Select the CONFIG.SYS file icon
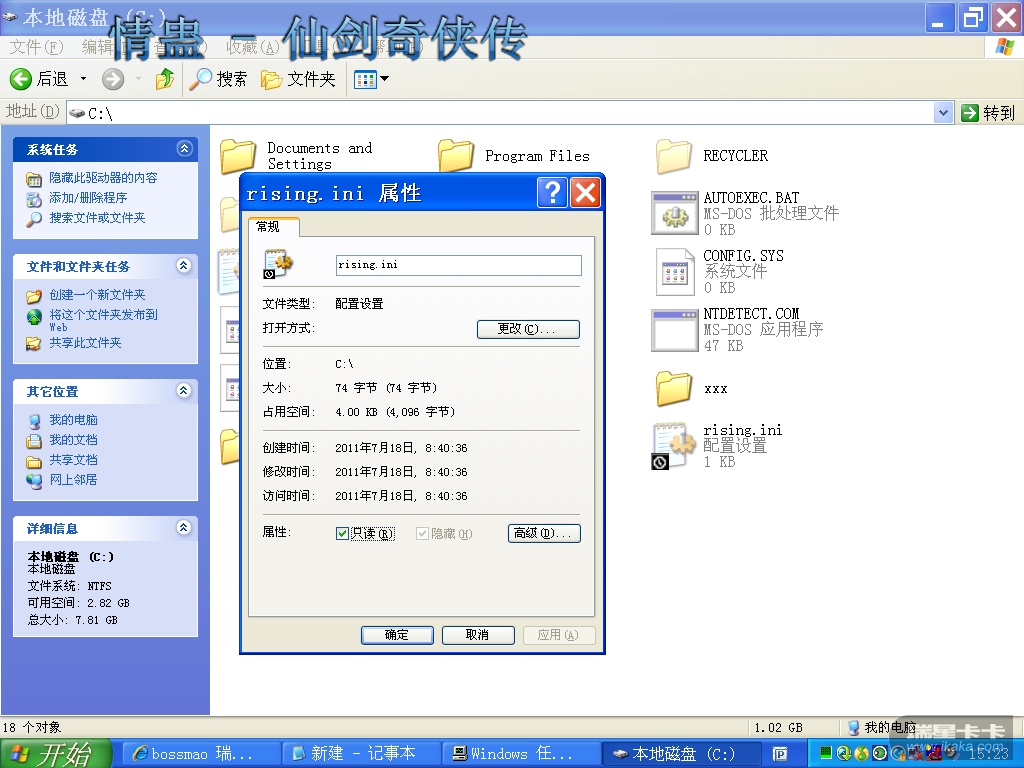Viewport: 1024px width, 768px height. 675,272
